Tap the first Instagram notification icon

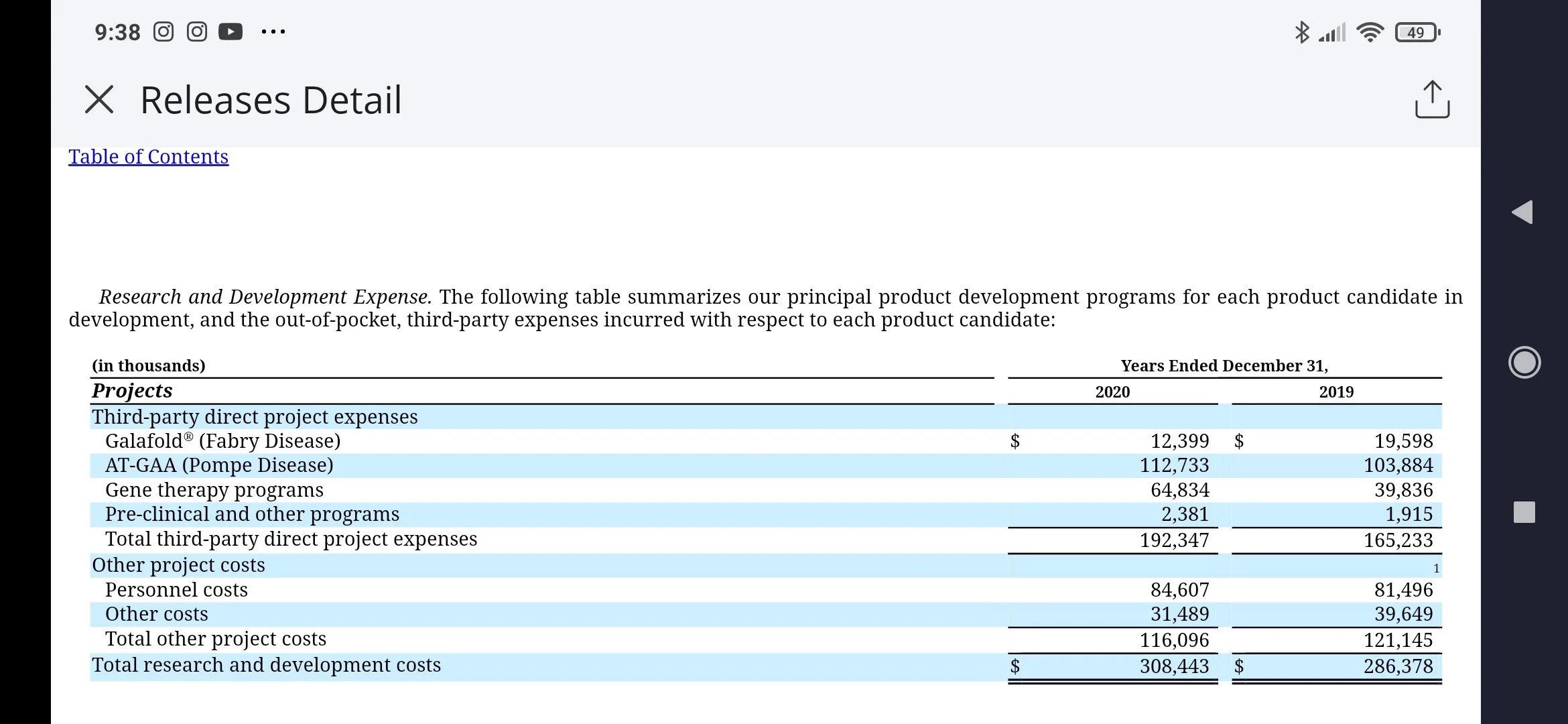(x=164, y=32)
